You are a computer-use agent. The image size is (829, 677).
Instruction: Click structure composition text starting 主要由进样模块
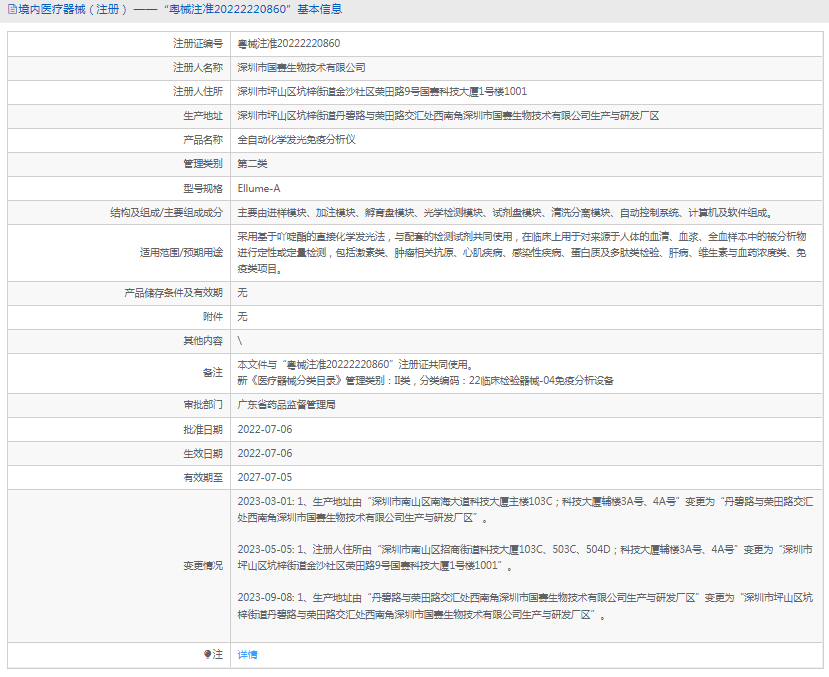505,212
